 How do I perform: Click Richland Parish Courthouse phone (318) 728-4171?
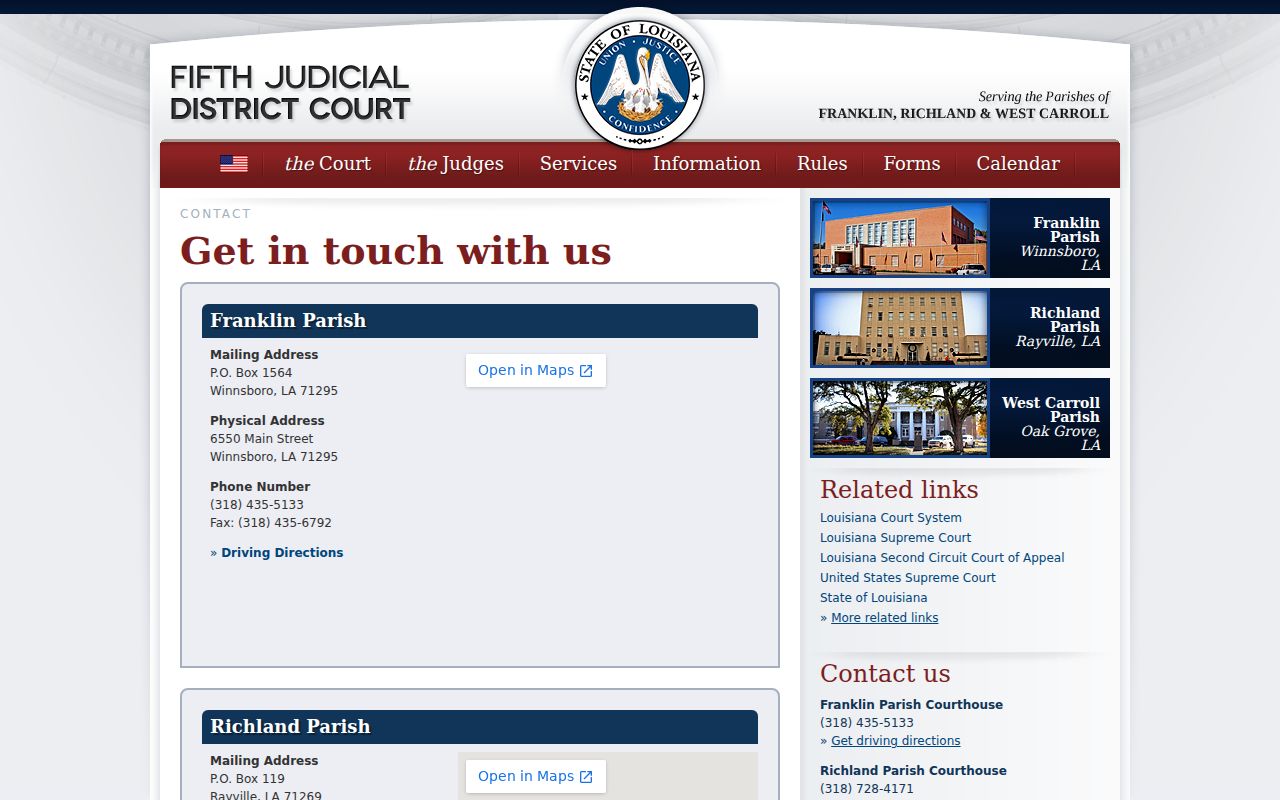[867, 789]
